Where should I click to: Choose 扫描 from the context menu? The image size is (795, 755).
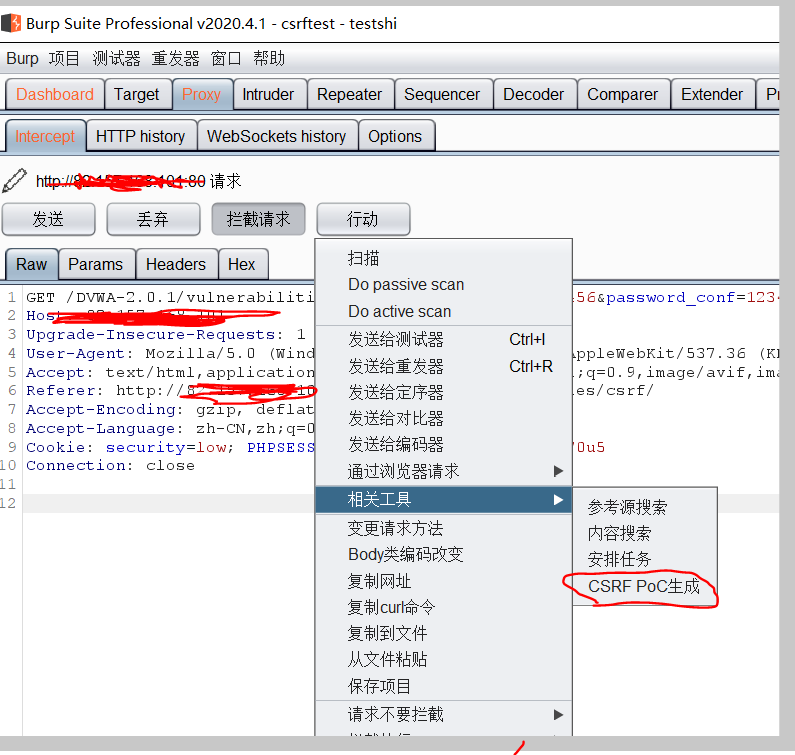(444, 258)
